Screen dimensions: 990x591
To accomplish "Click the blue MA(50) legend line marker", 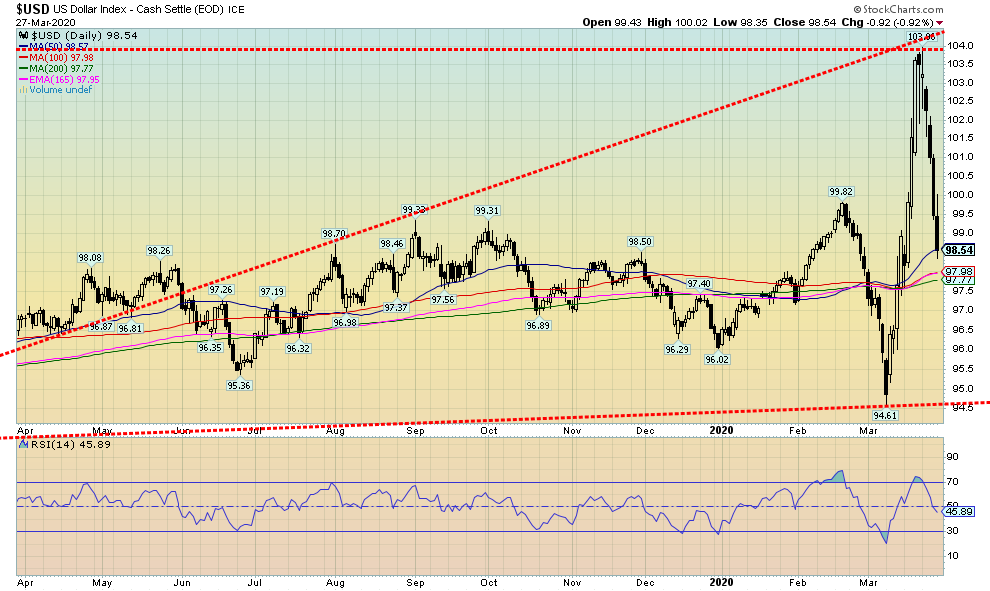I will (23, 47).
